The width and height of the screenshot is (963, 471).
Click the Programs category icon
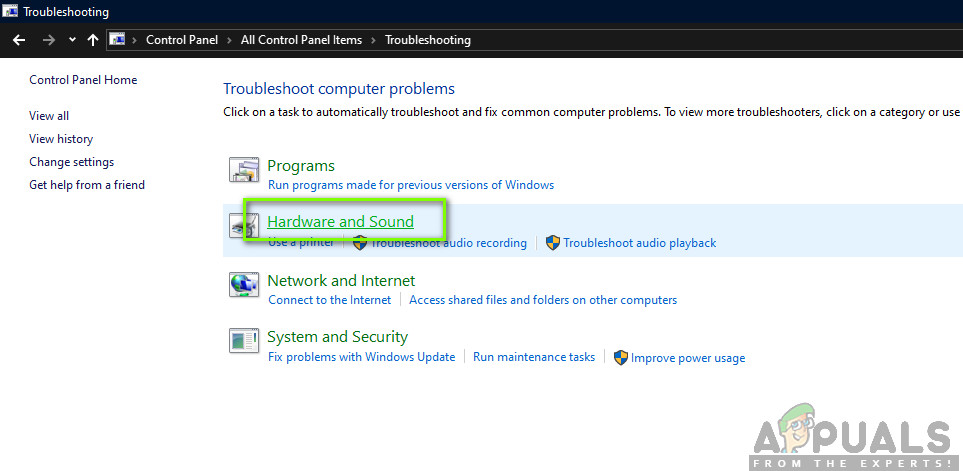pyautogui.click(x=243, y=171)
